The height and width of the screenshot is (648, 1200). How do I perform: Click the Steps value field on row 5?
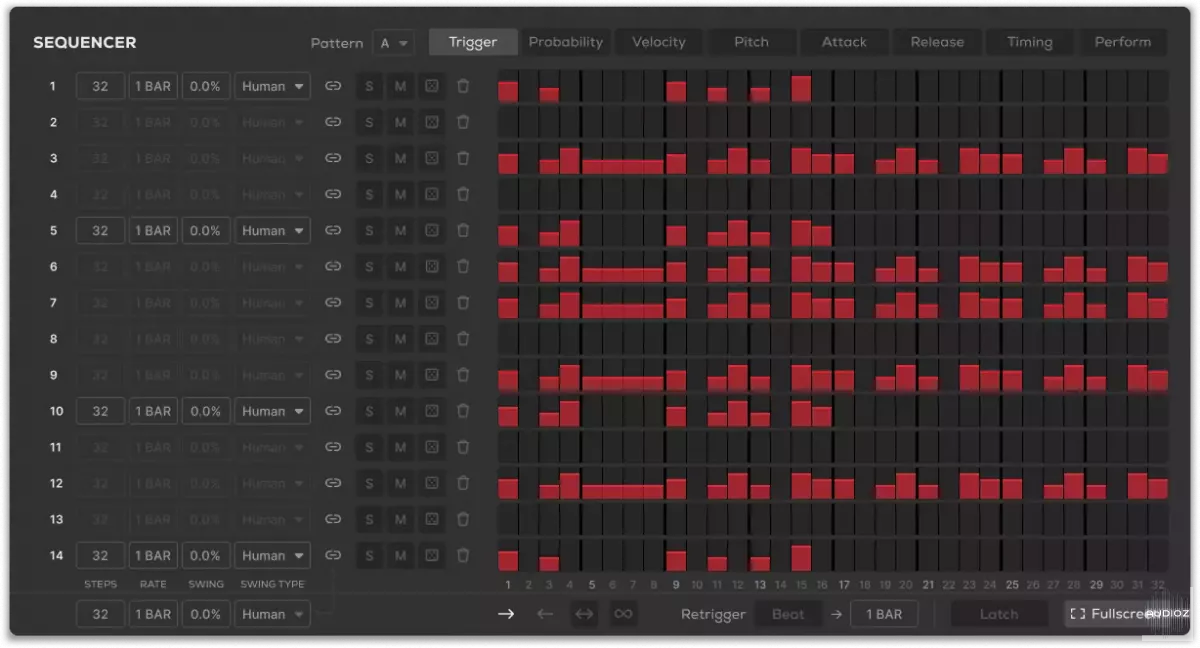click(x=100, y=231)
